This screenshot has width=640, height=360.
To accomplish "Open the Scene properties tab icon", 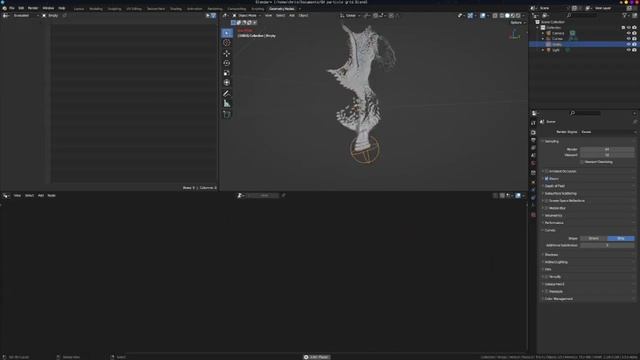I will 533,156.
